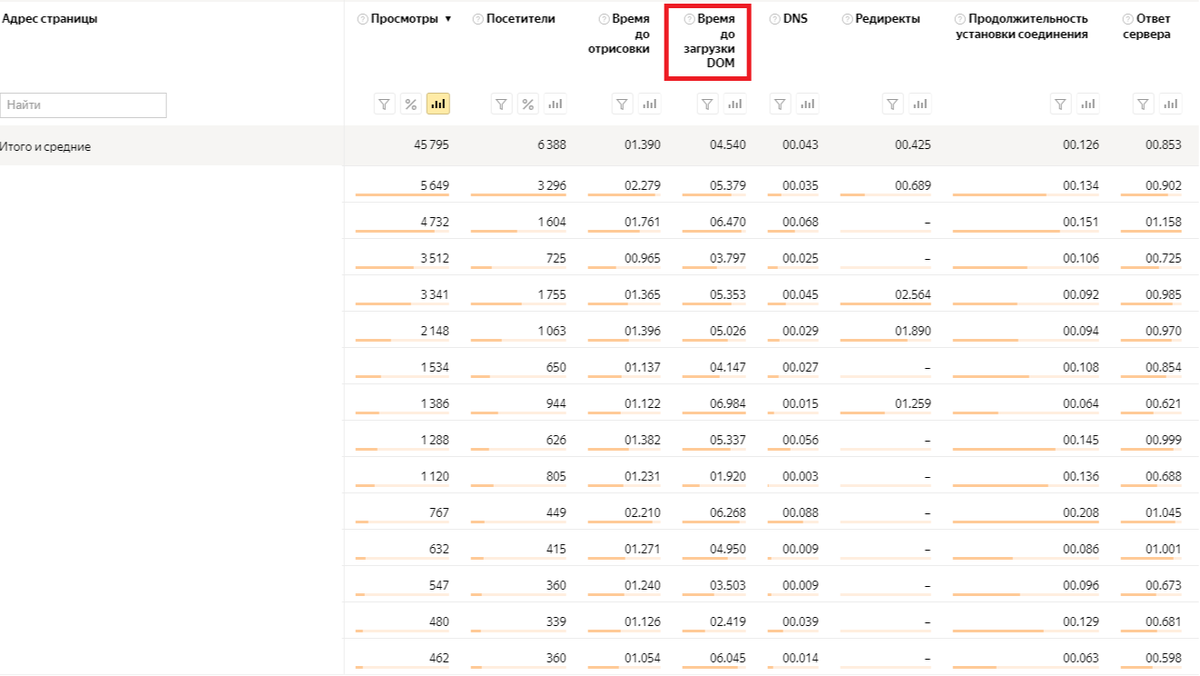Click the Адрес страницы column header
The width and height of the screenshot is (1200, 676).
coord(50,19)
